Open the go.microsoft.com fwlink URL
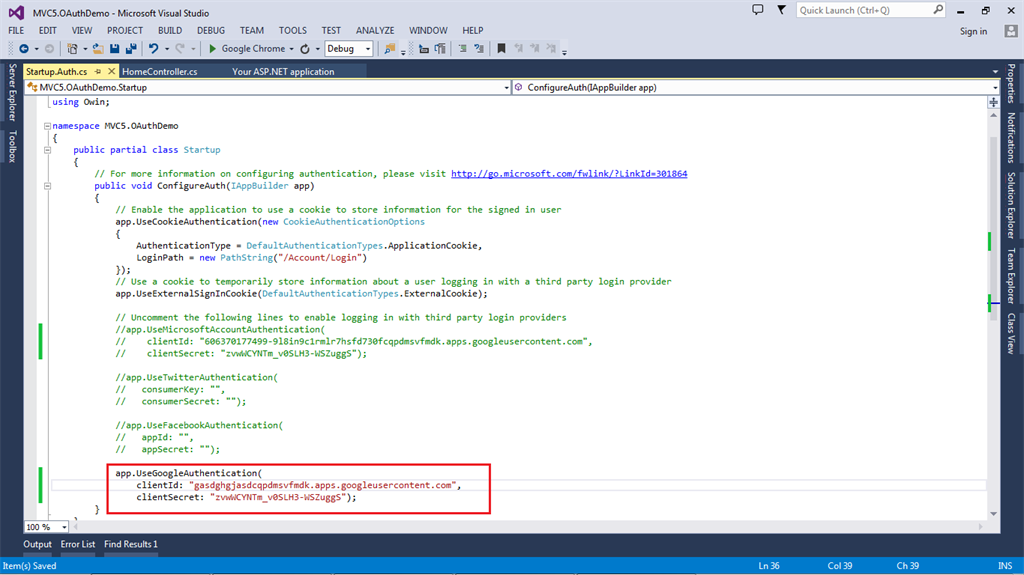1024x575 pixels. click(x=569, y=173)
